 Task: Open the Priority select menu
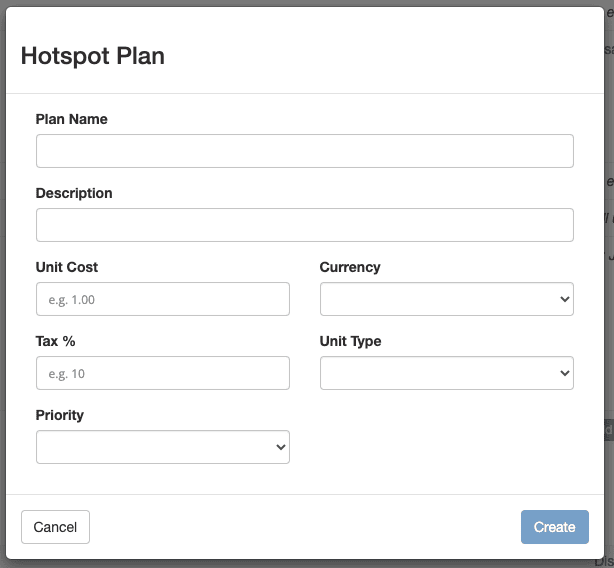tap(163, 447)
